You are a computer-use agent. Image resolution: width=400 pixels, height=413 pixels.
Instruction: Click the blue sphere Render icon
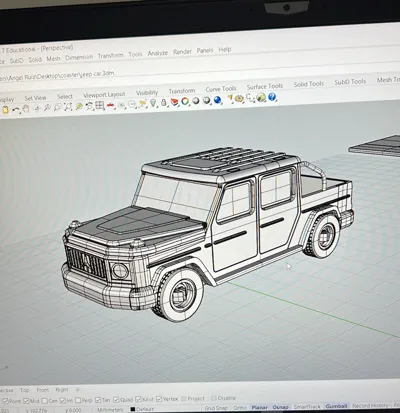point(218,99)
